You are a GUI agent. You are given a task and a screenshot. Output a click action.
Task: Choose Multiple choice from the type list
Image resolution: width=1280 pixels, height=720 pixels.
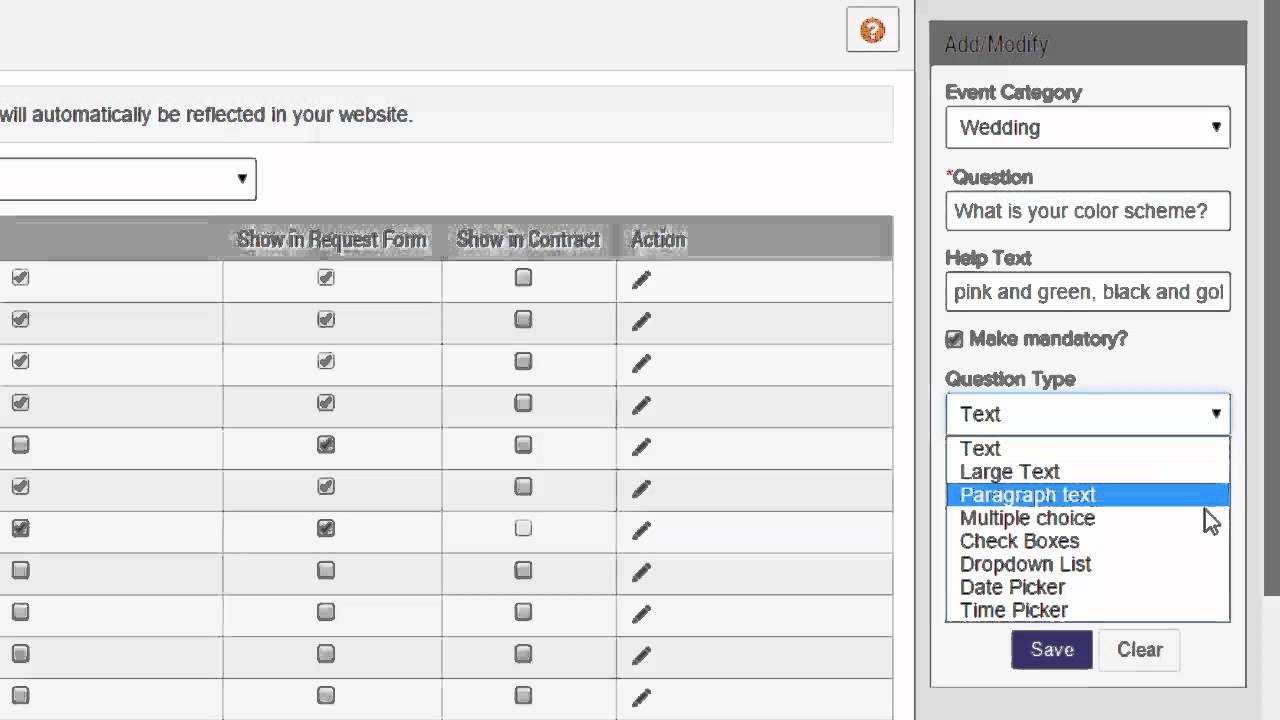[x=1027, y=518]
